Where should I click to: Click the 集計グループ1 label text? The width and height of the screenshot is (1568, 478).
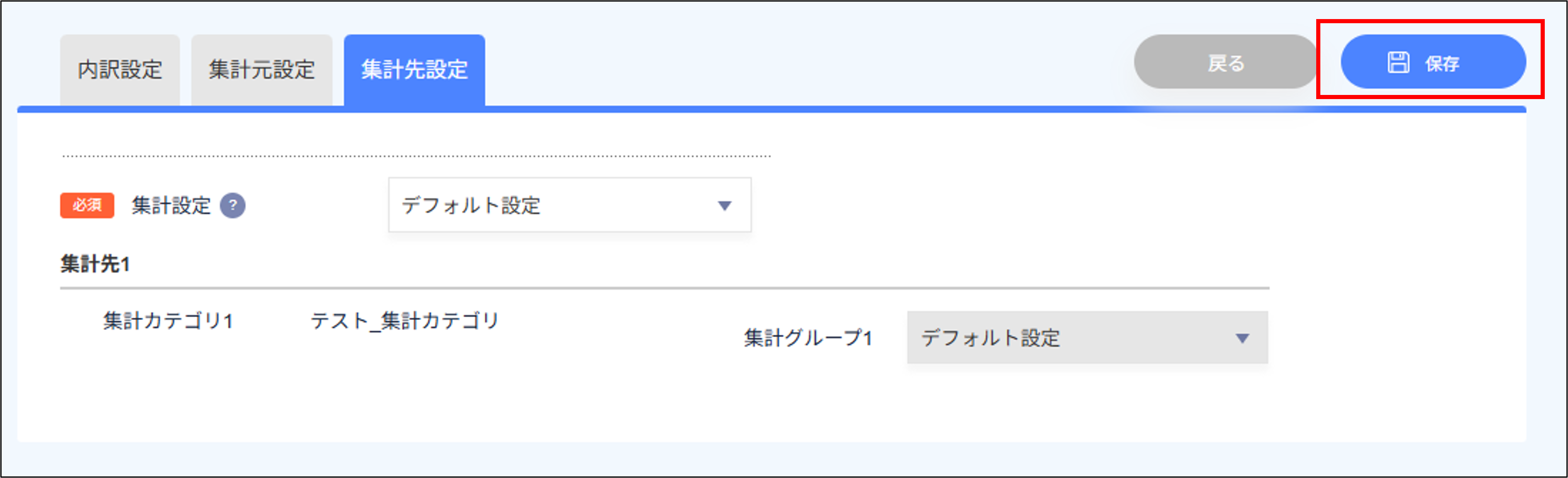(x=807, y=339)
